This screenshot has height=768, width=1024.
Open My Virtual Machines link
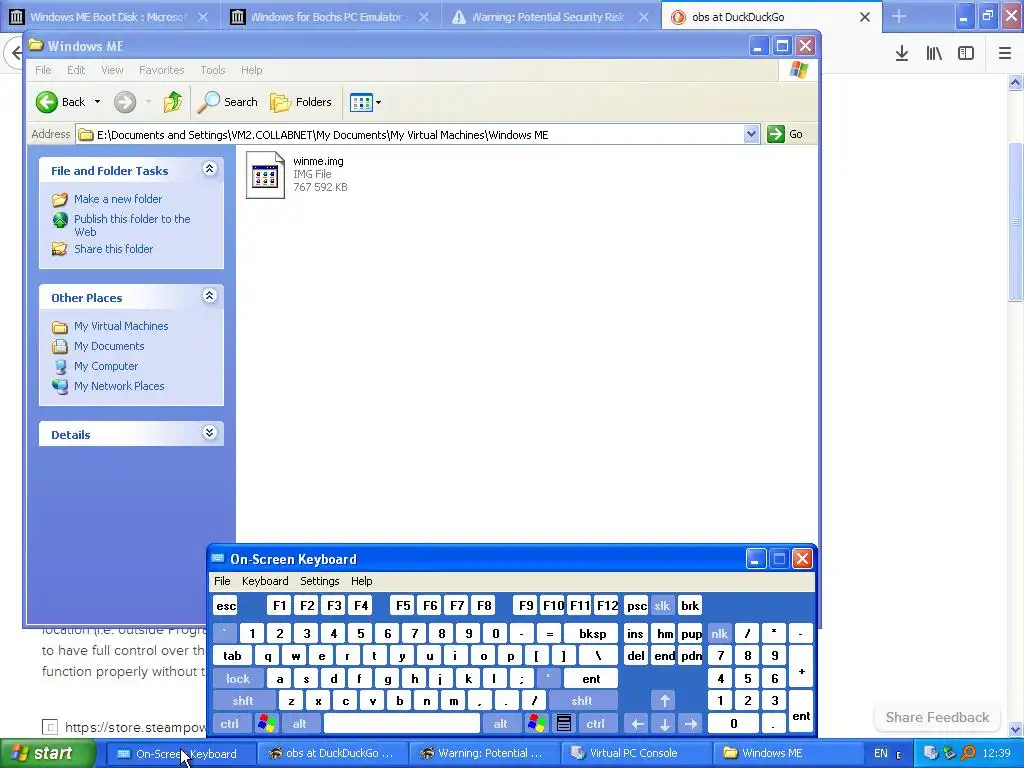[x=121, y=326]
